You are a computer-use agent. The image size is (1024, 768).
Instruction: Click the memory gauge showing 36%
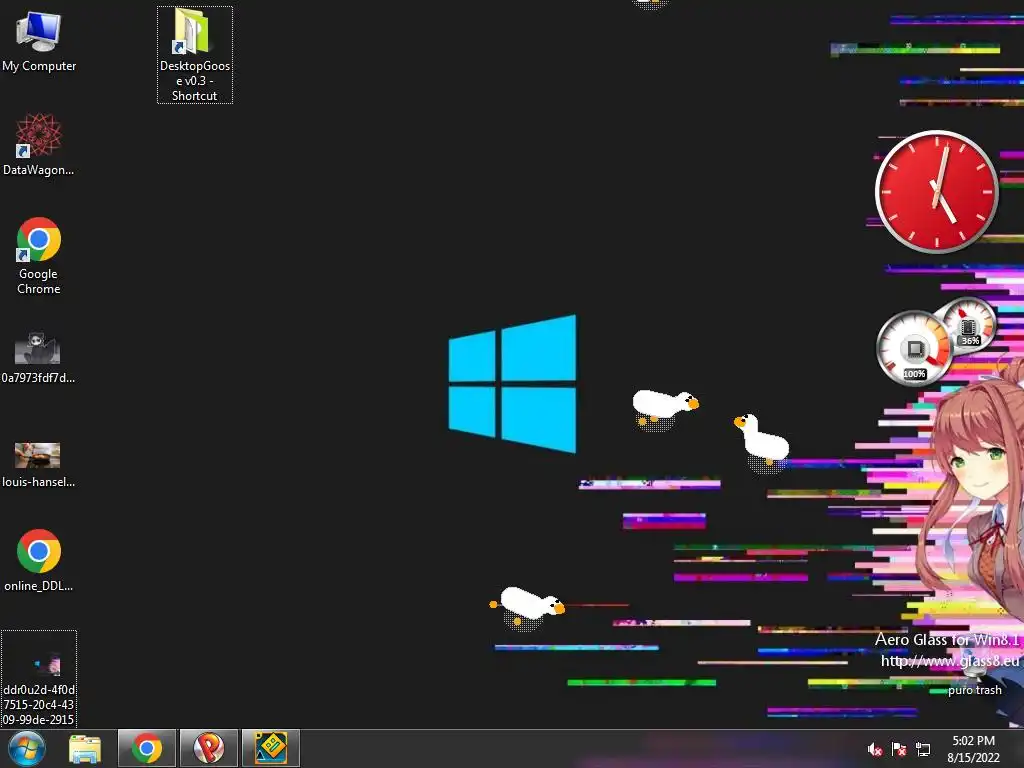[969, 325]
